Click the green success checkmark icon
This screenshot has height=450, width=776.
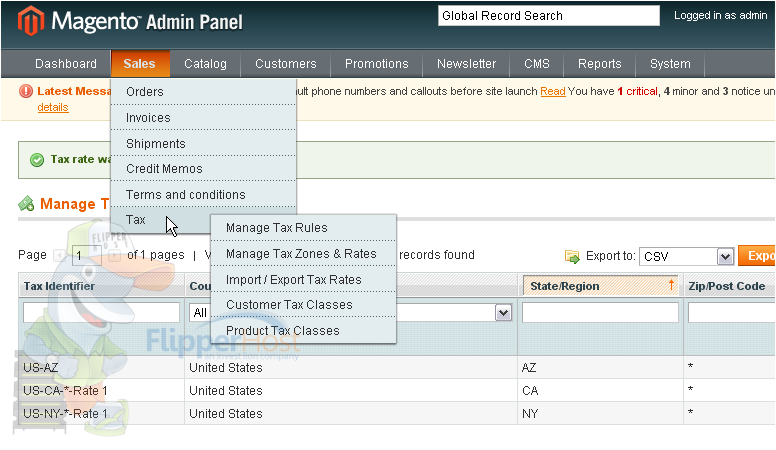coord(37,160)
